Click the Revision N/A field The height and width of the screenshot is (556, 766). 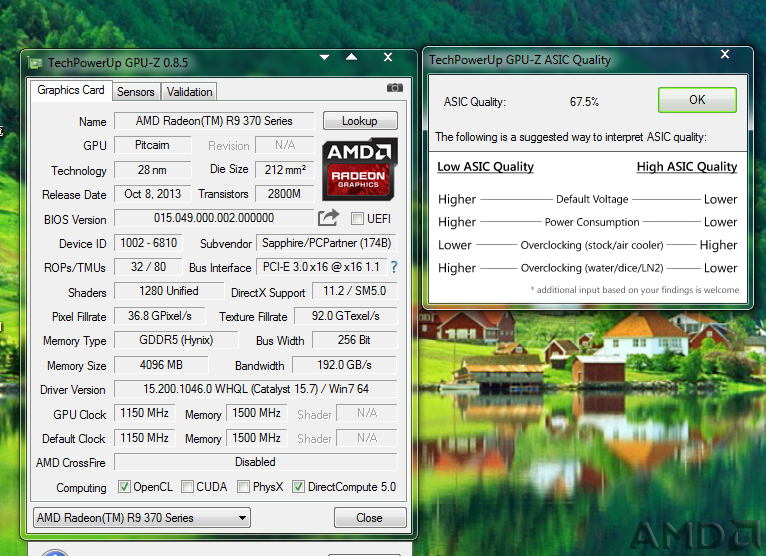(x=285, y=145)
